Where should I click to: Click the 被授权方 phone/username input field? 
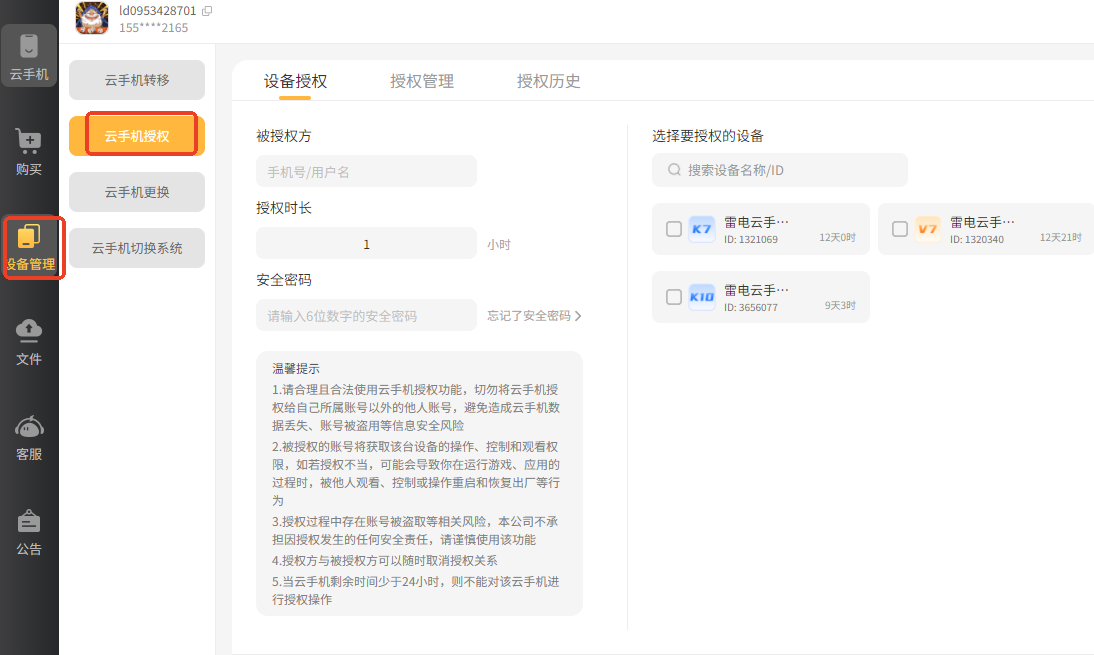[x=366, y=172]
